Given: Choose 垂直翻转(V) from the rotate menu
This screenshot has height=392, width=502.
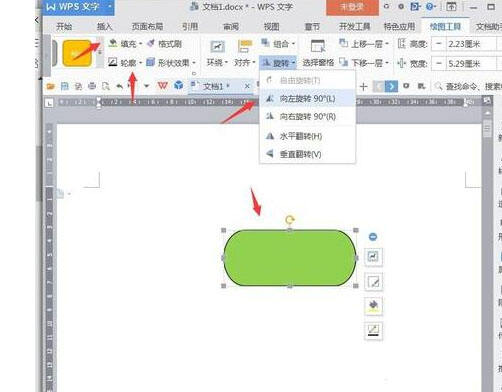Looking at the screenshot, I should click(307, 154).
